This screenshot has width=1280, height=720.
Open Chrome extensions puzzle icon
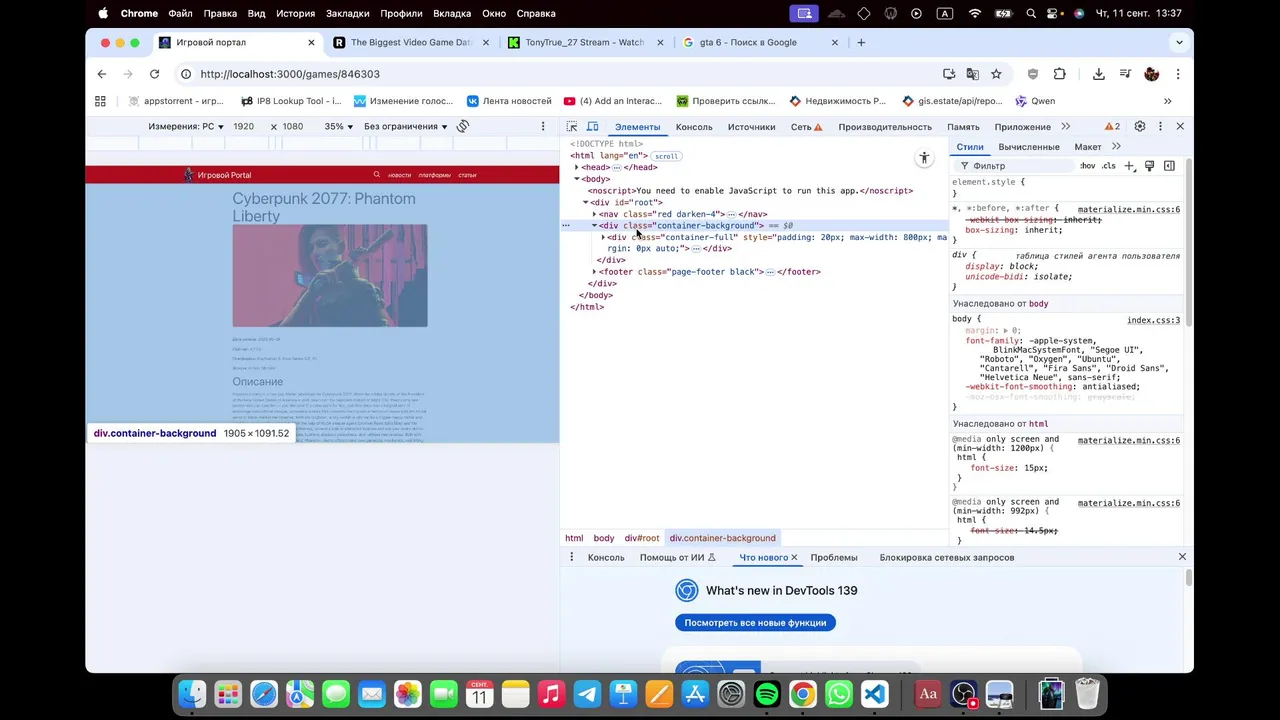click(x=1060, y=74)
